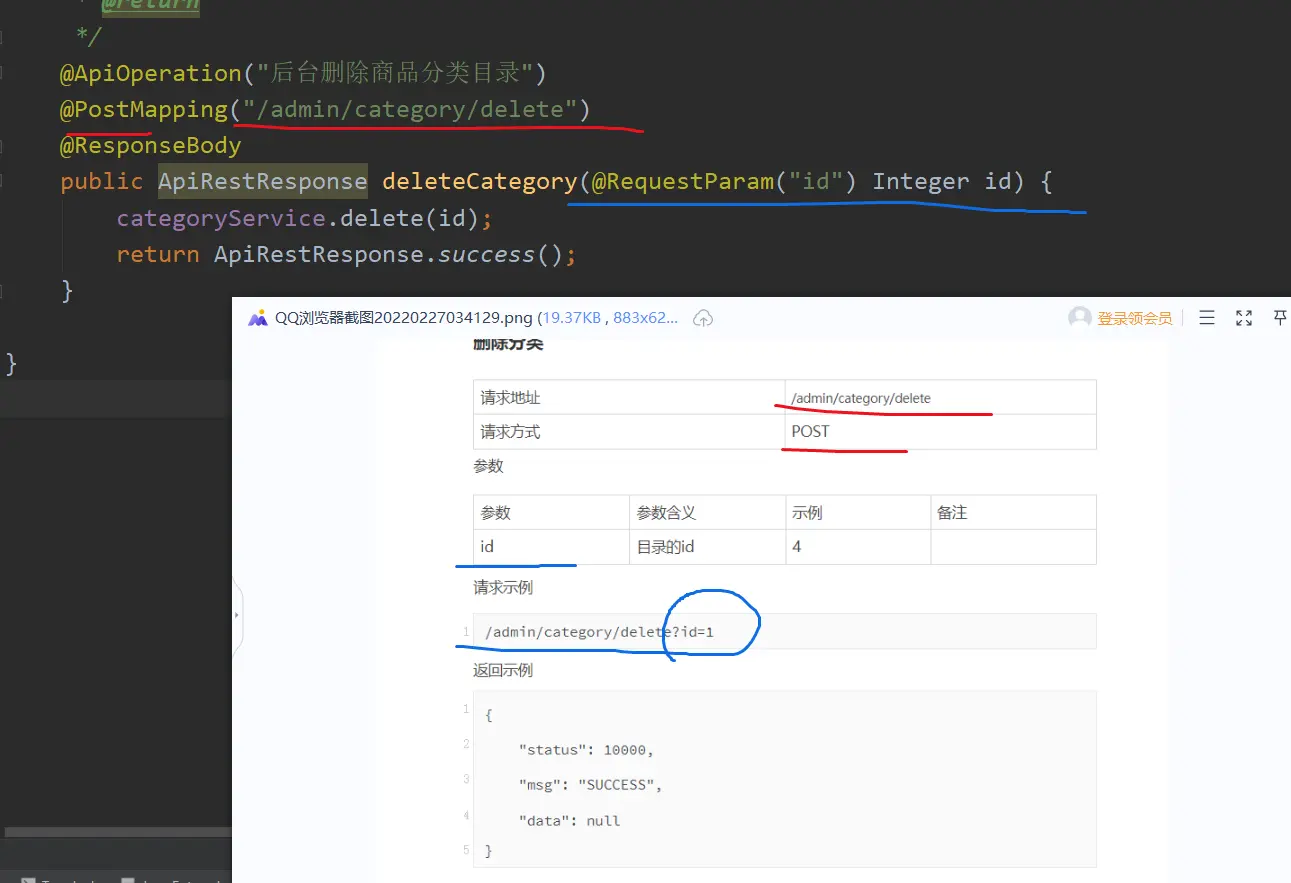Collapse fold marker at method closing brace

point(4,291)
